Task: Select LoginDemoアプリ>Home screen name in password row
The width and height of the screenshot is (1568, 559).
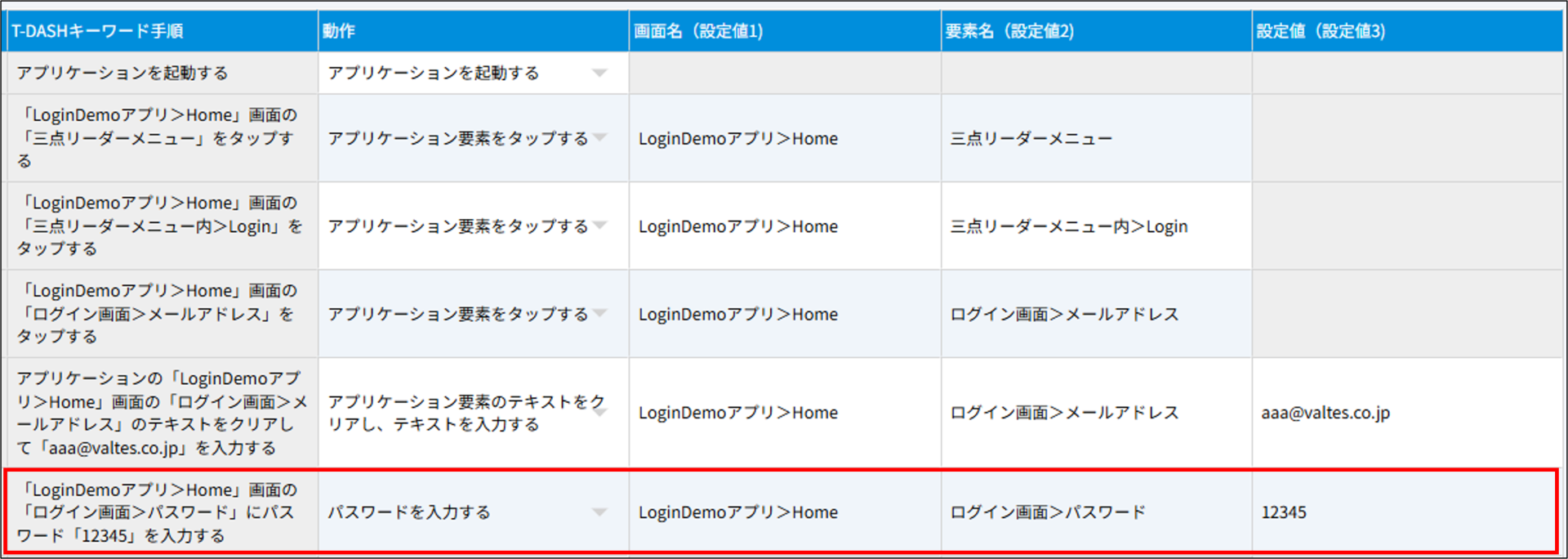Action: click(x=737, y=512)
